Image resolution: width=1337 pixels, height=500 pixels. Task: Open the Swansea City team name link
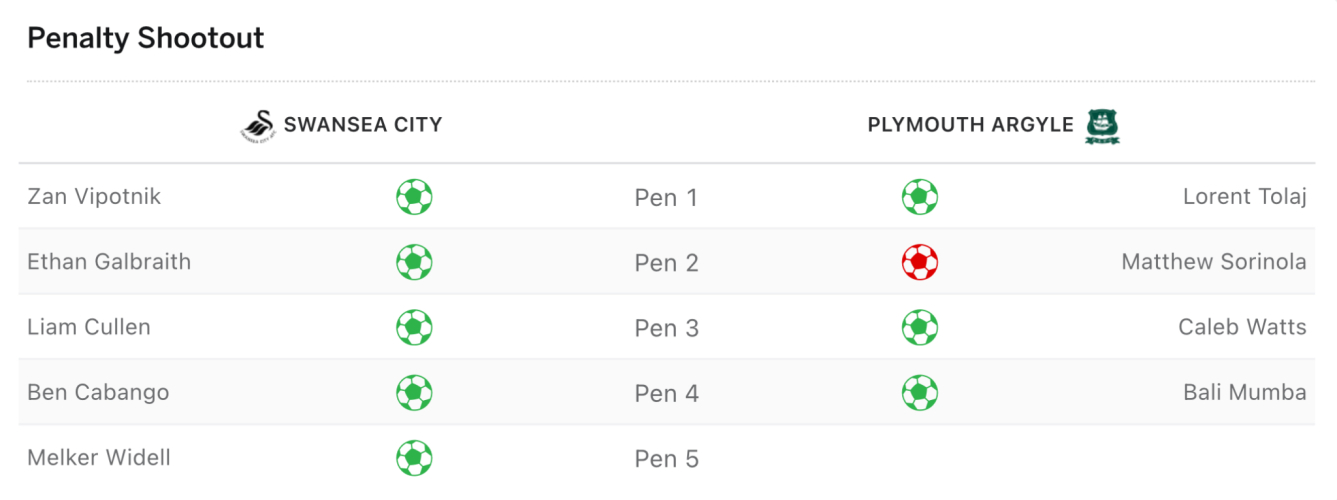tap(363, 125)
